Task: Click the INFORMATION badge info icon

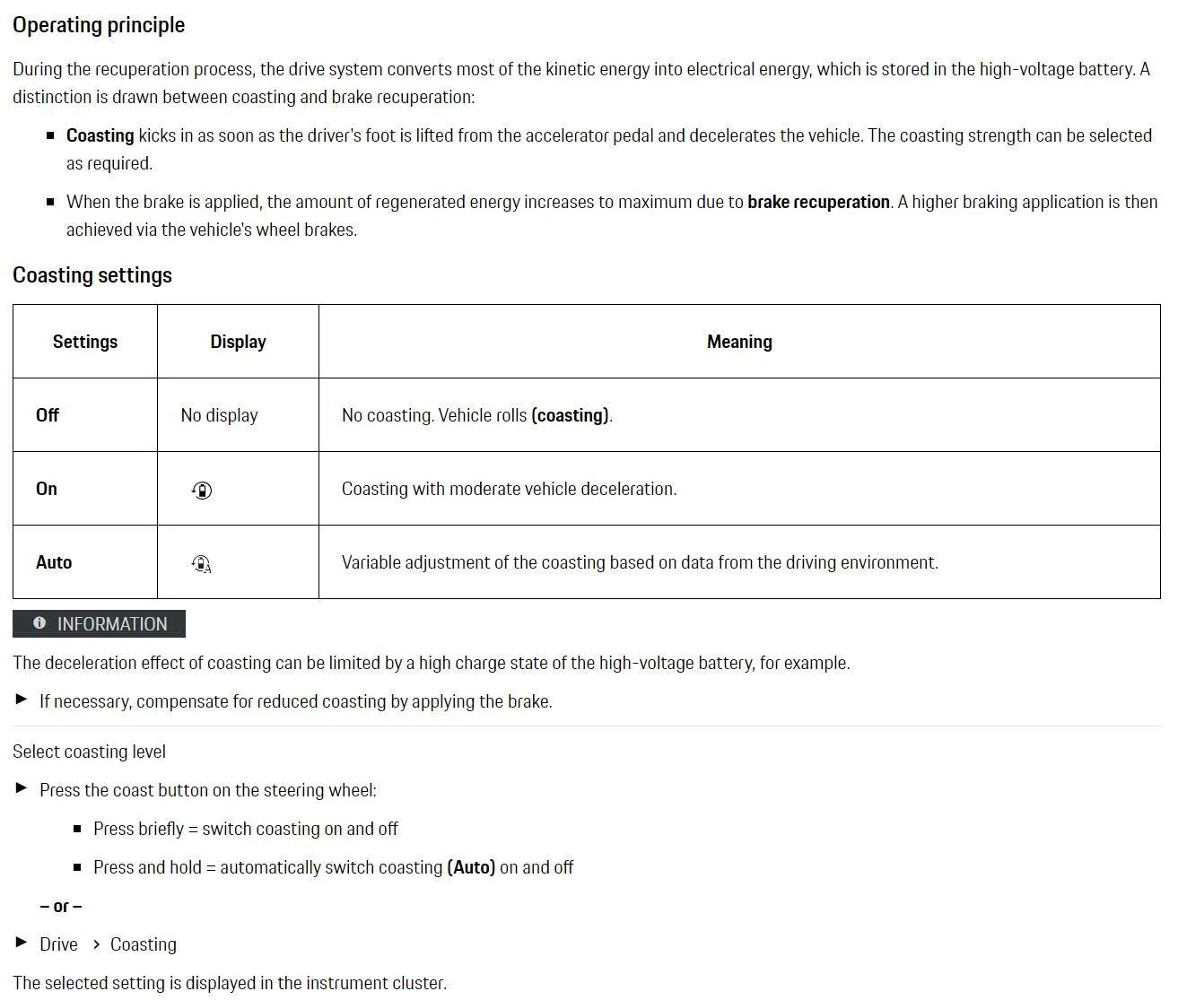Action: click(x=39, y=623)
